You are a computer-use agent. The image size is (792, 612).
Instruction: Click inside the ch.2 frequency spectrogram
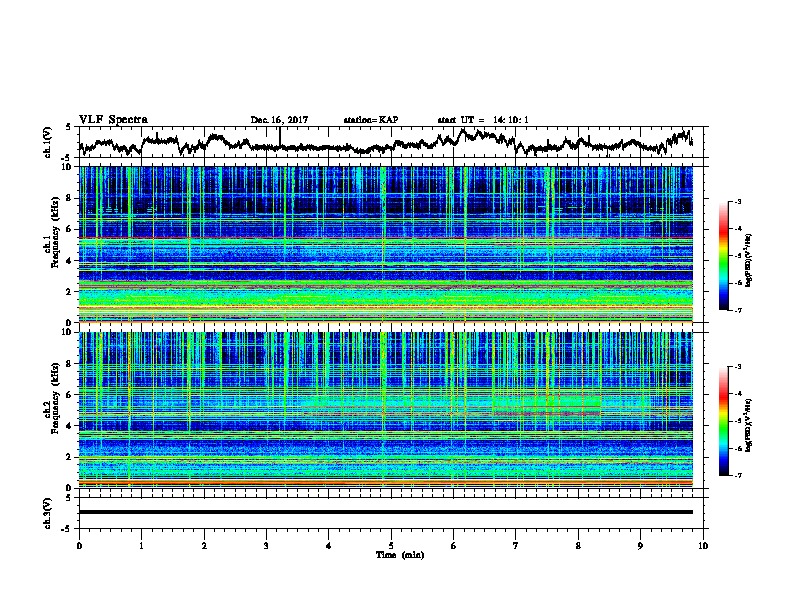(386, 410)
